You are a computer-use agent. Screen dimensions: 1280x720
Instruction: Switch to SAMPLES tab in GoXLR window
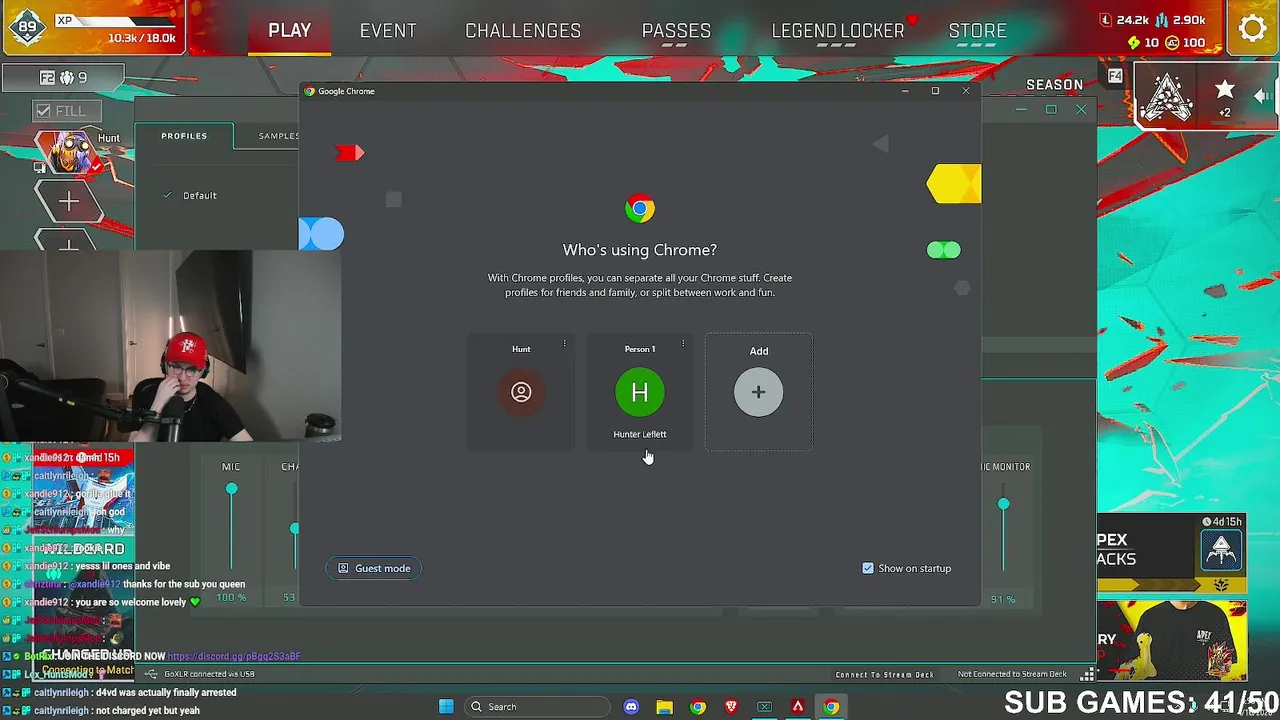point(279,136)
